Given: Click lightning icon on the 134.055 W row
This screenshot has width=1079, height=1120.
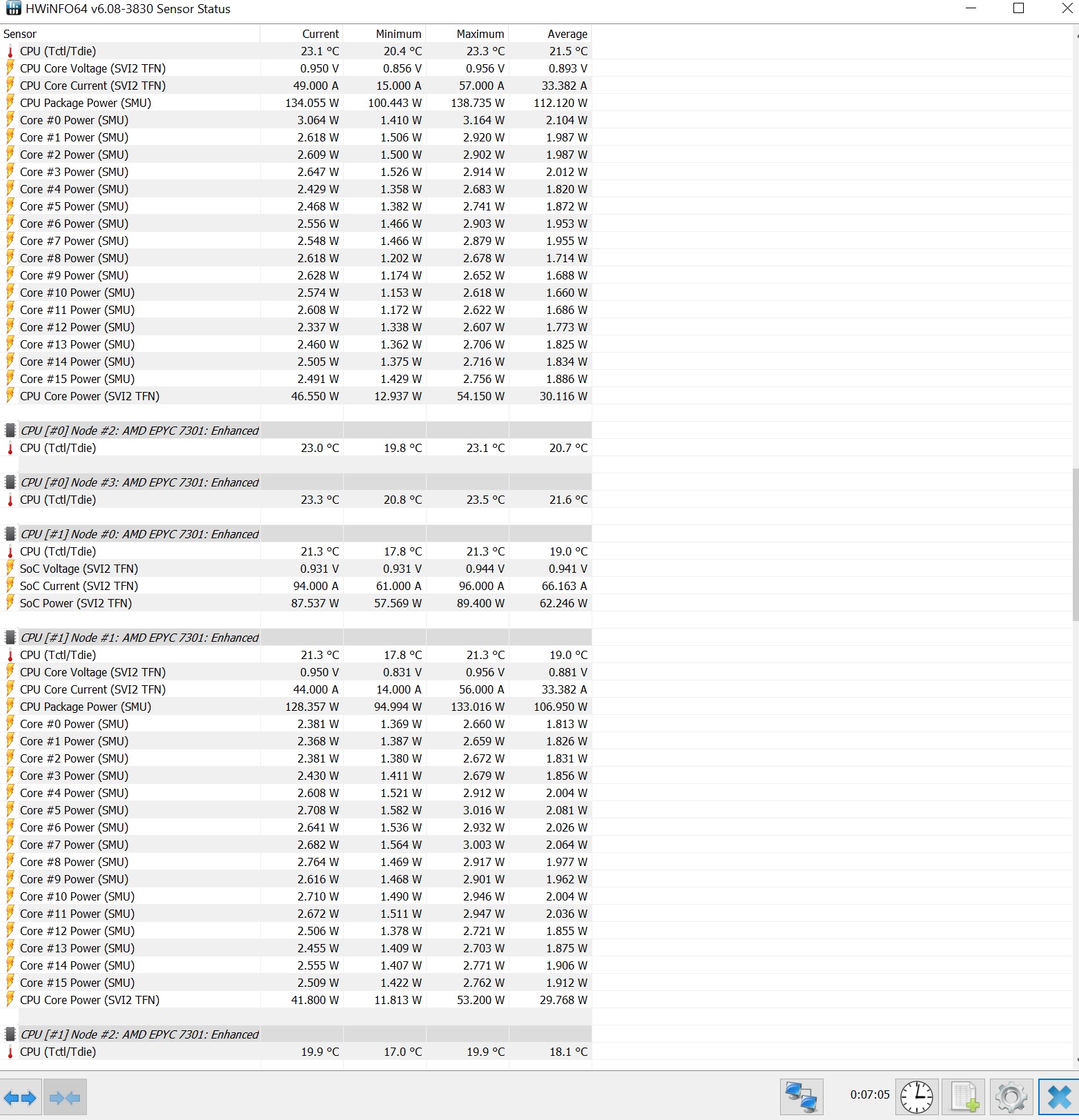Looking at the screenshot, I should 10,103.
